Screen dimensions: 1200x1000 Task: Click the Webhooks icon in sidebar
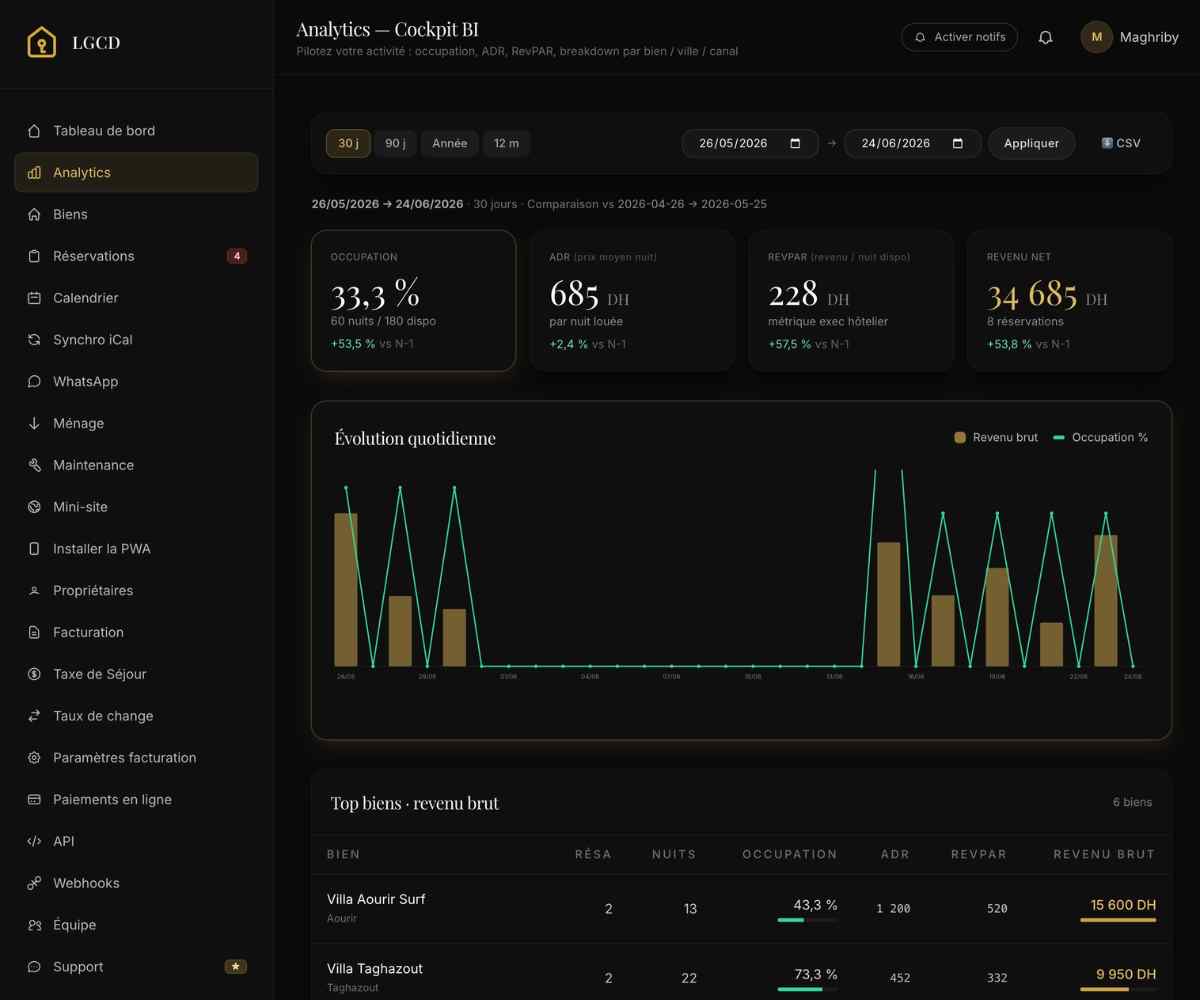34,883
